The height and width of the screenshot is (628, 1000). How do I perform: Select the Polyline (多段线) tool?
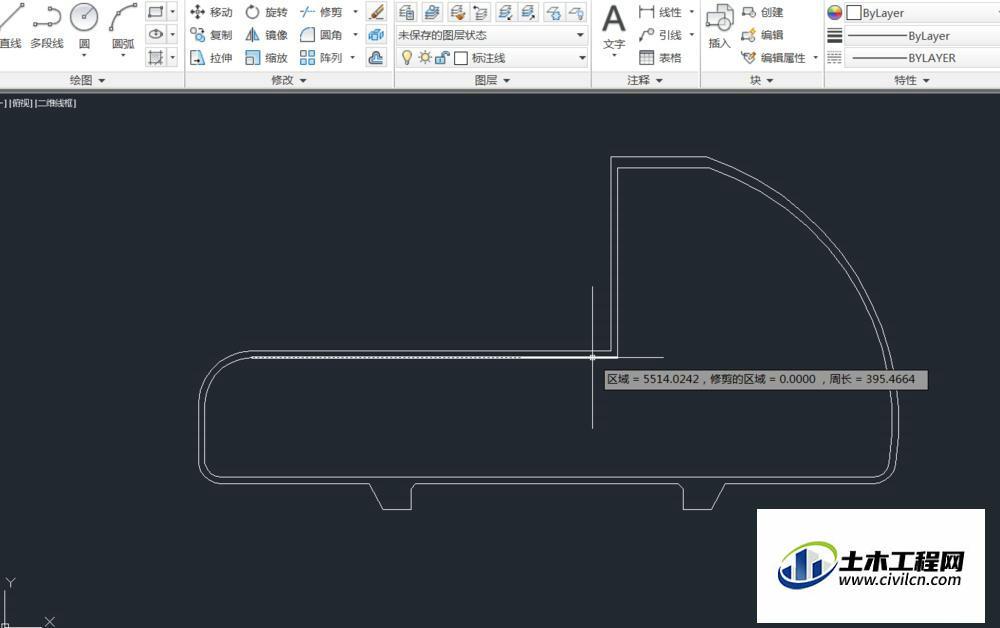47,26
